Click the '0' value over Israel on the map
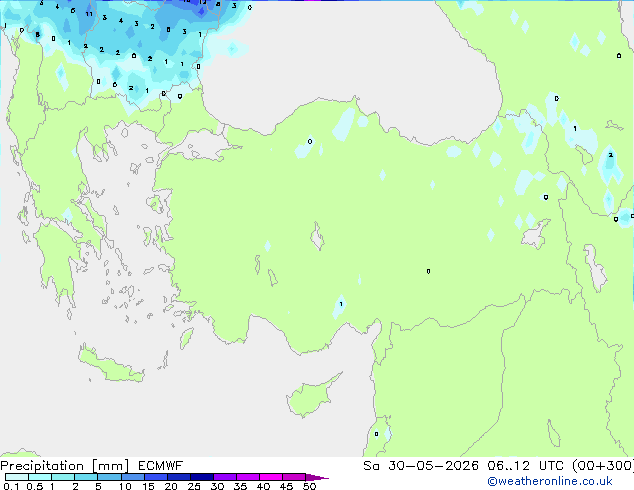The image size is (634, 490). (376, 434)
